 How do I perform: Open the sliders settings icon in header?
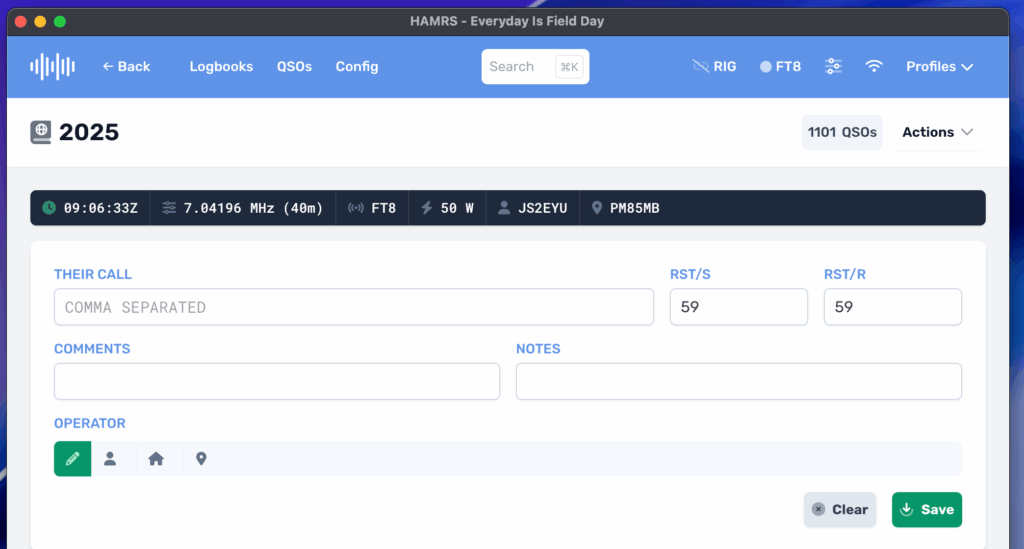833,67
